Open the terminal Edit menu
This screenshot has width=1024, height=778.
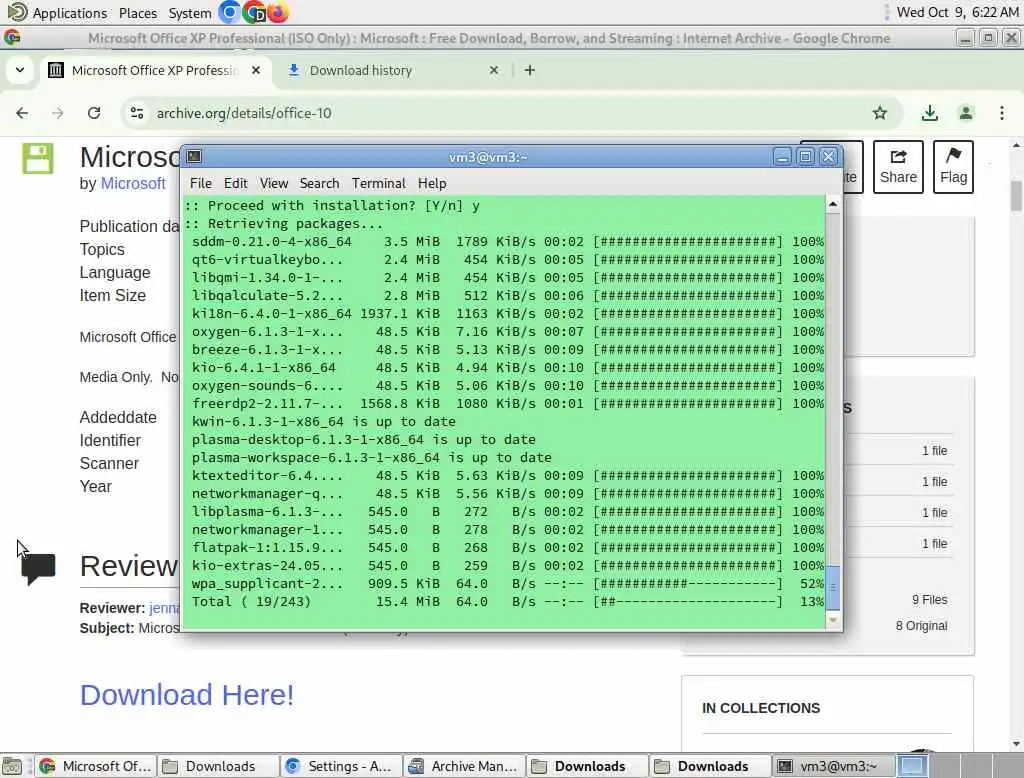coord(235,184)
